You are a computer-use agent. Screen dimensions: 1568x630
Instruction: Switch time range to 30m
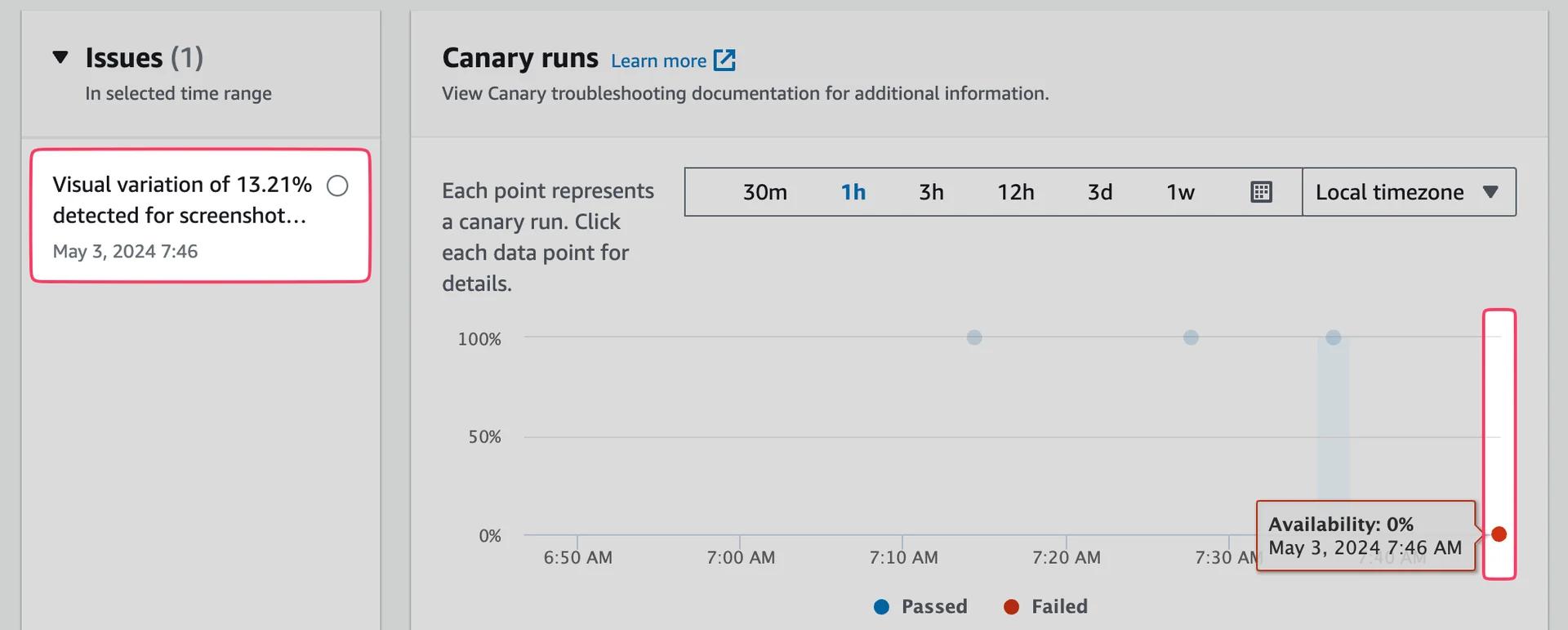pos(764,192)
